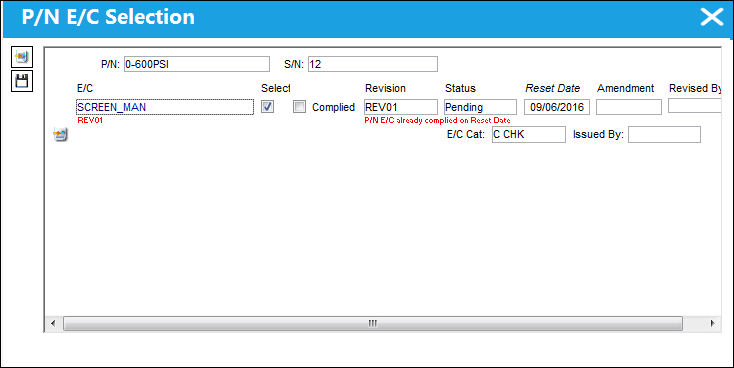Screen dimensions: 734x368
Task: Click the empty Issued By field
Action: point(664,134)
